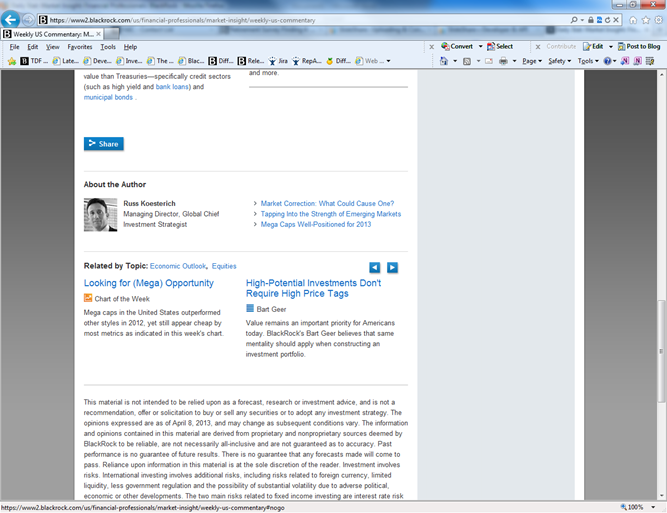Image resolution: width=667 pixels, height=513 pixels.
Task: Open the municipal bonds link
Action: coord(108,97)
